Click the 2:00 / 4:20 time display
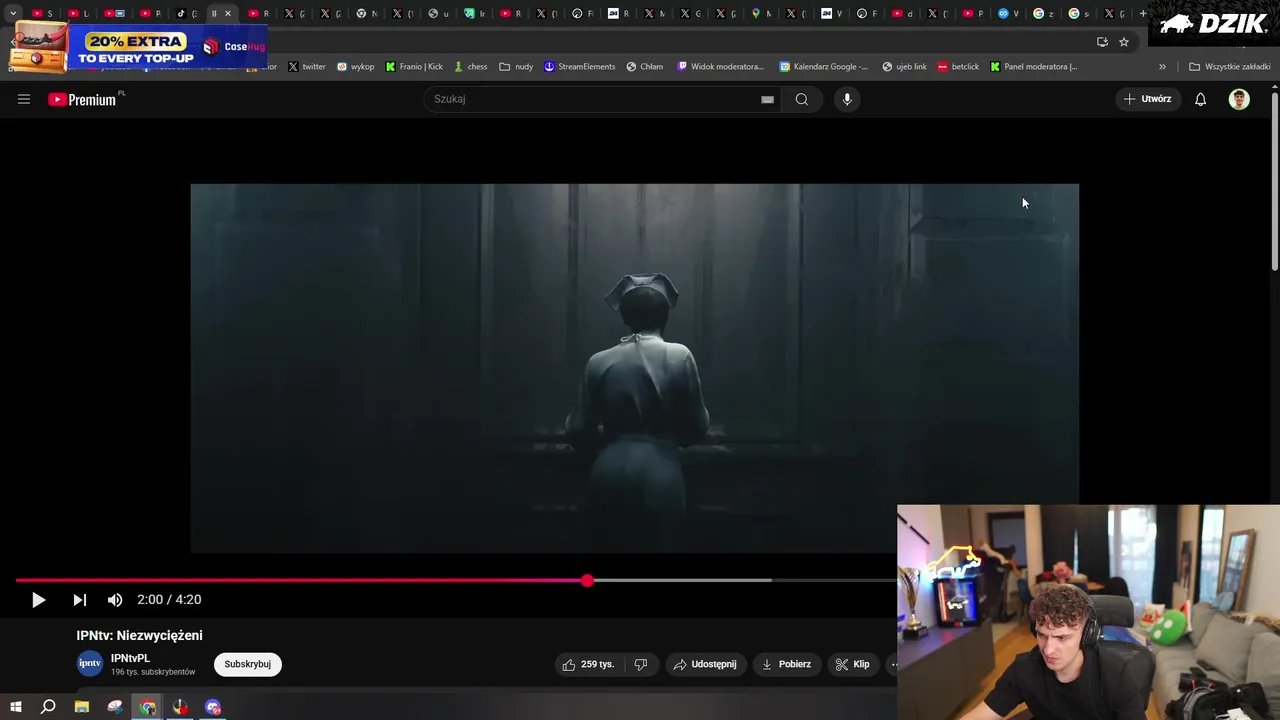This screenshot has width=1280, height=720. coord(169,600)
